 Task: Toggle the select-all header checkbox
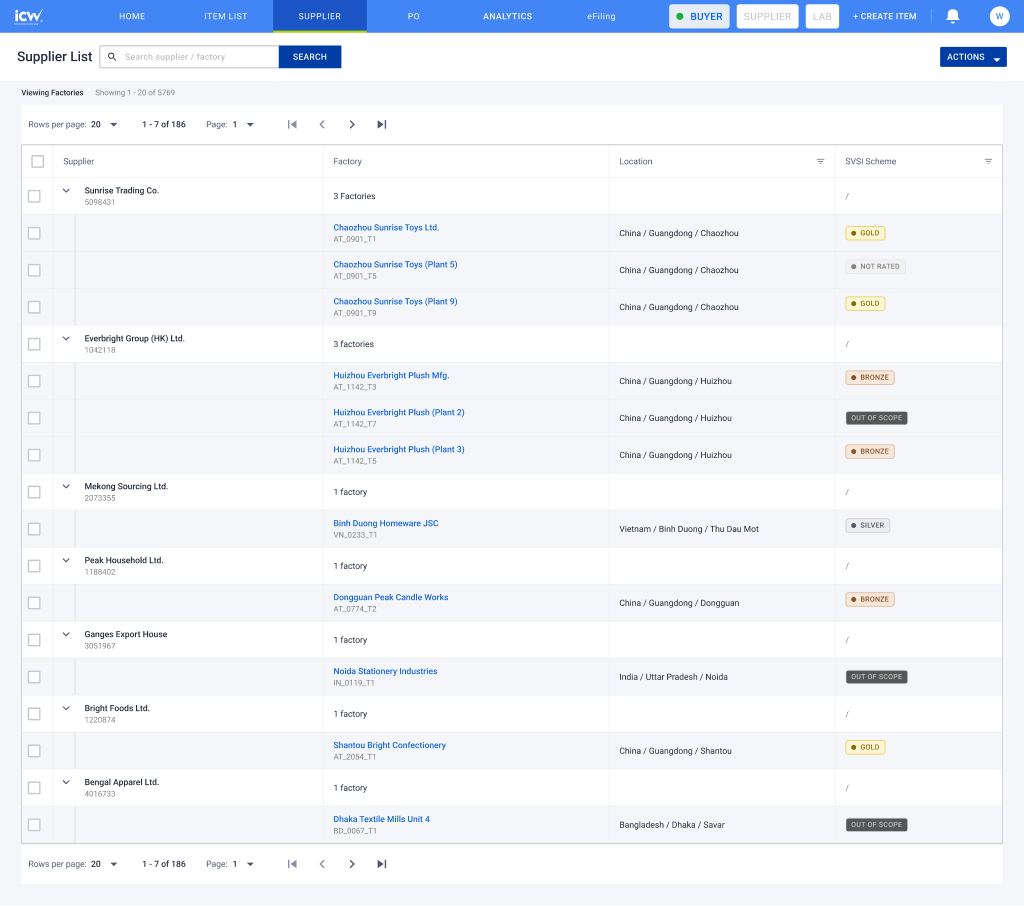38,161
